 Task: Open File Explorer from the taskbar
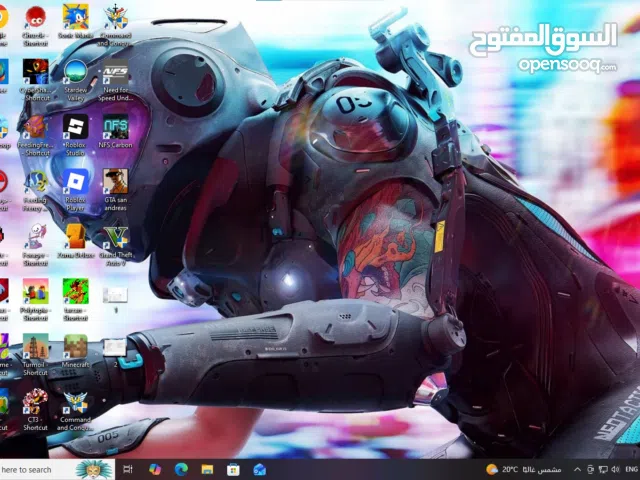(x=207, y=470)
